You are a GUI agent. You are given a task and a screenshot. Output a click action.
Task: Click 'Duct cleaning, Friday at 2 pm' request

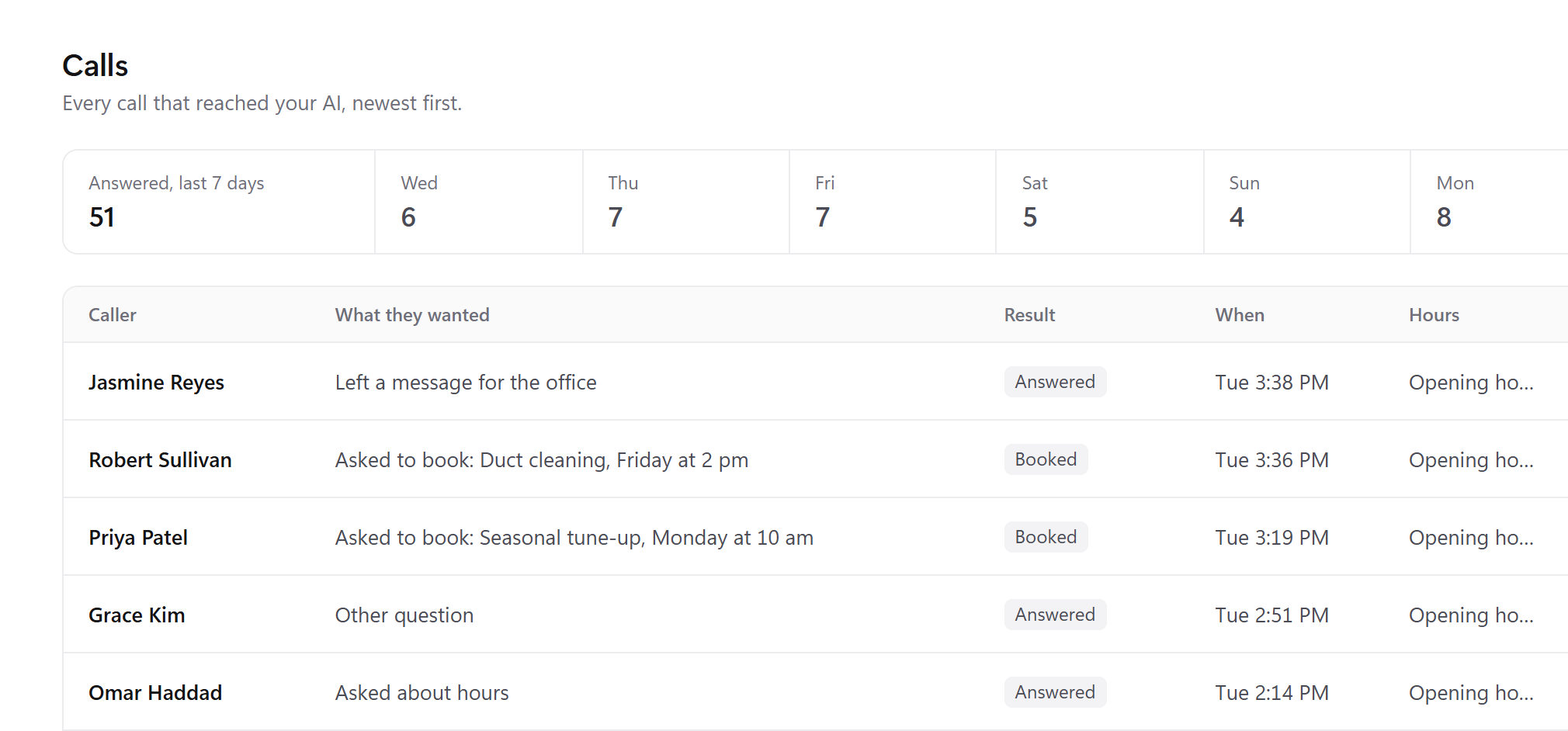(x=614, y=460)
